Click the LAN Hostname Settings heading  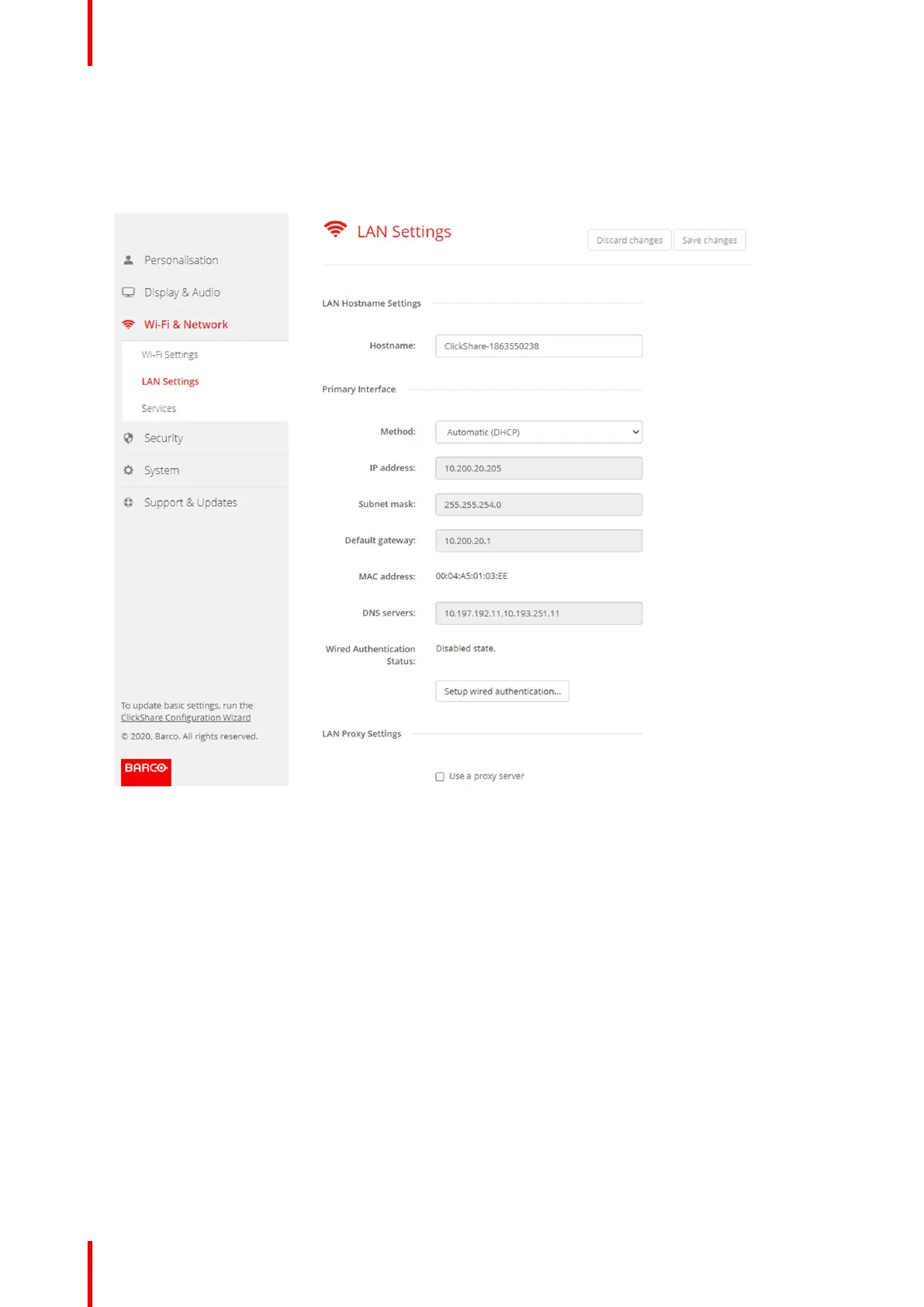tap(372, 303)
